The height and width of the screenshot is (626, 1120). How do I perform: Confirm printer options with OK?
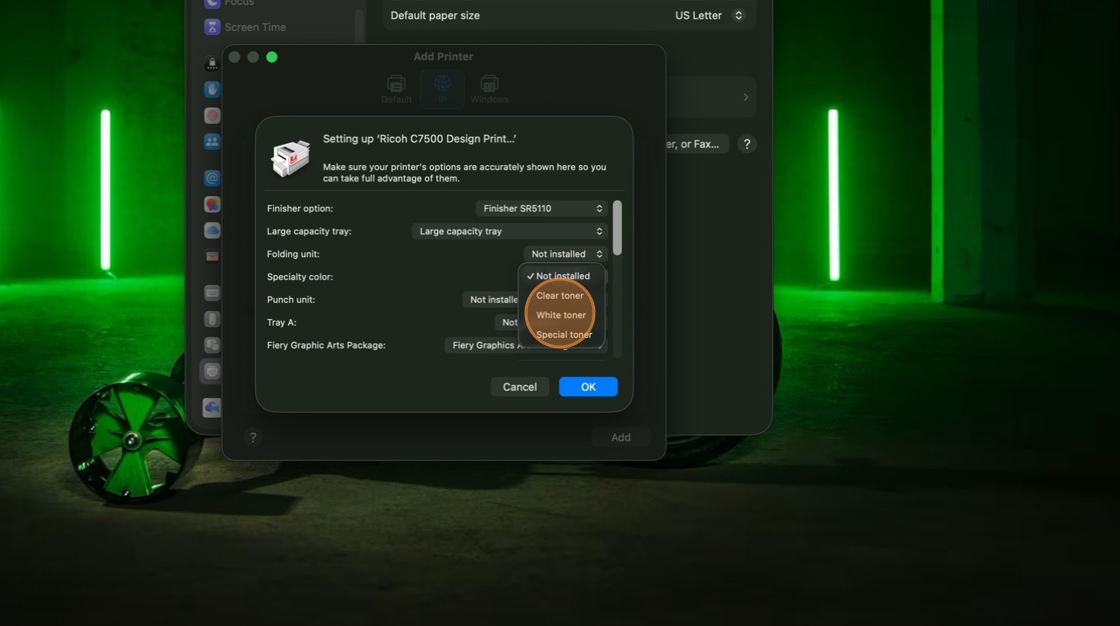tap(588, 387)
